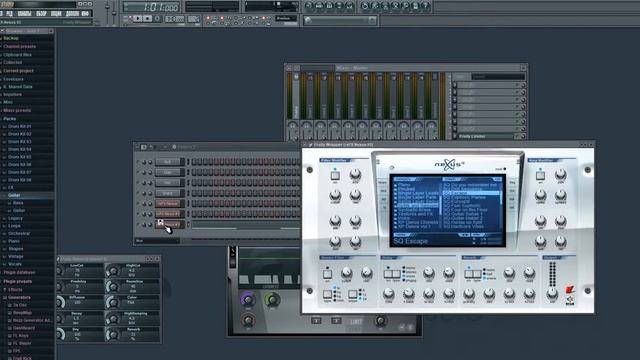
Task: Open the Mixer shortcut icon
Action: click(x=349, y=5)
